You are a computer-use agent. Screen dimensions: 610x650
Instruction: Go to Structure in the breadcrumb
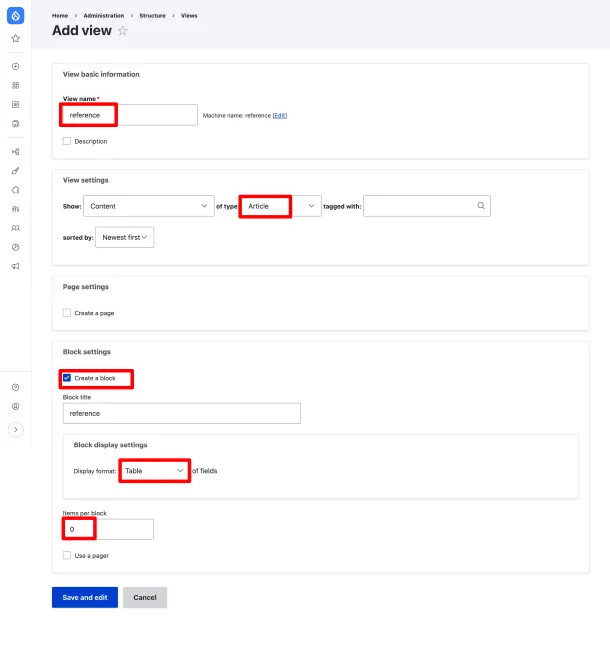[x=152, y=16]
